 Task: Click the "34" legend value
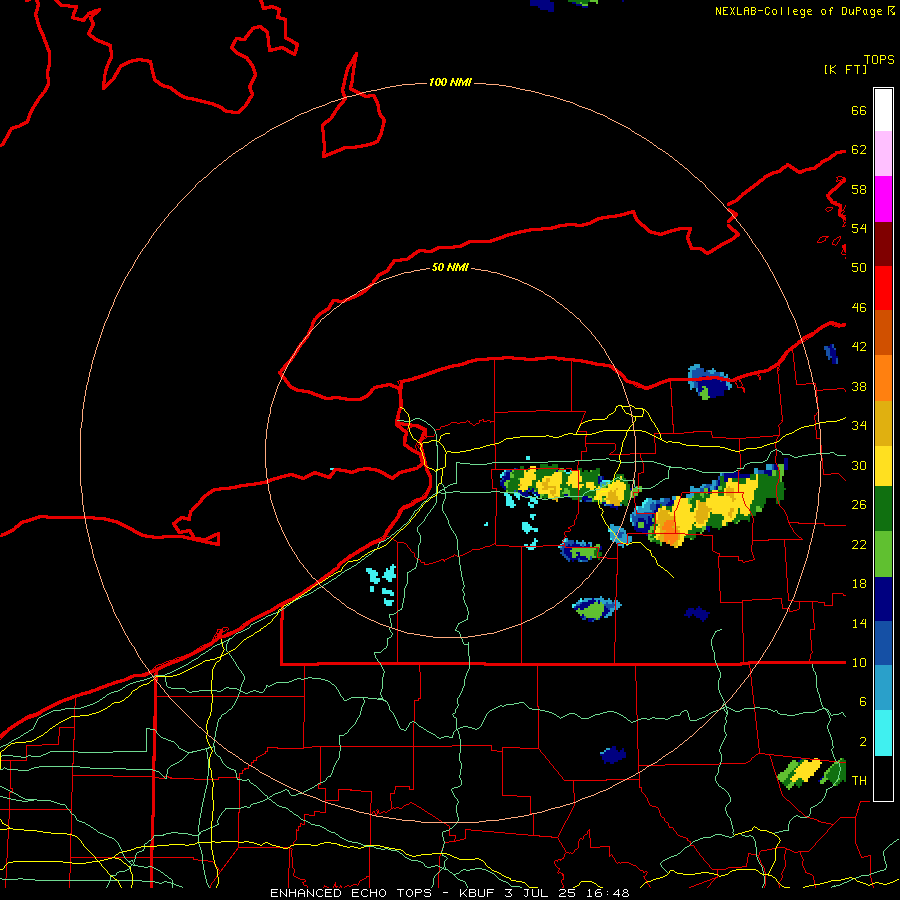click(x=859, y=426)
